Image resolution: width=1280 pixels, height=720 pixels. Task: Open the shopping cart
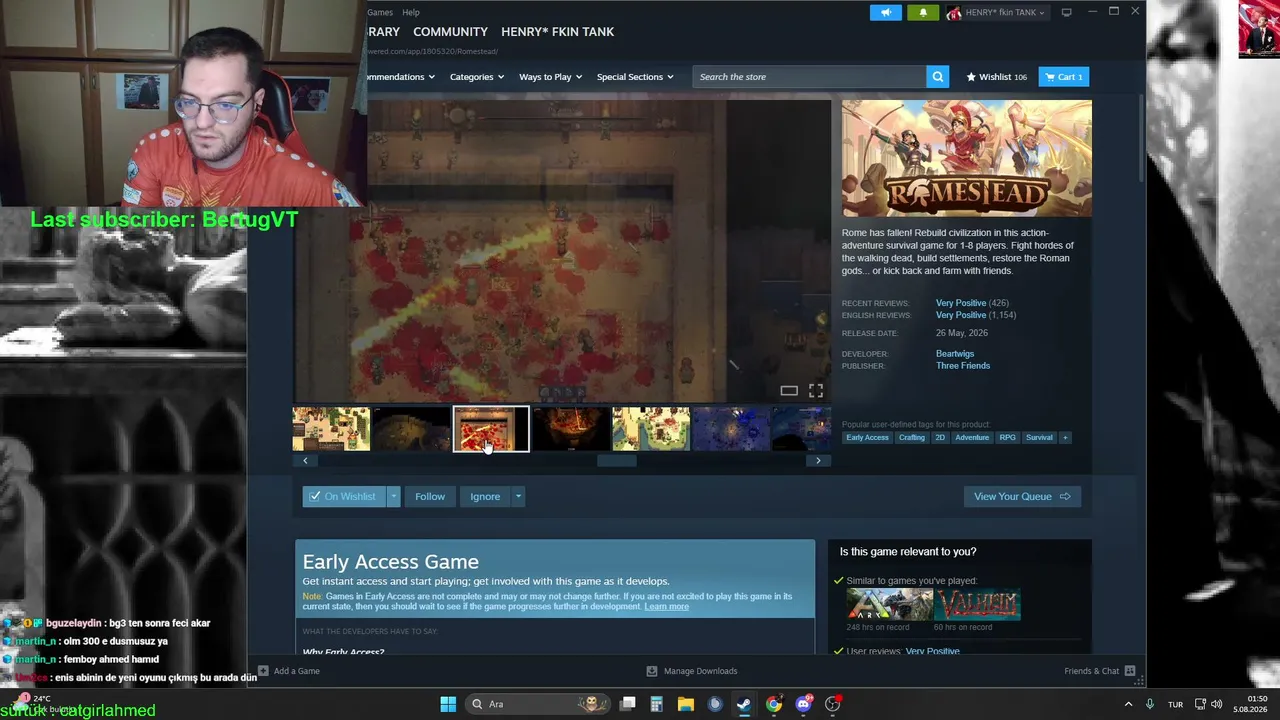[x=1064, y=77]
